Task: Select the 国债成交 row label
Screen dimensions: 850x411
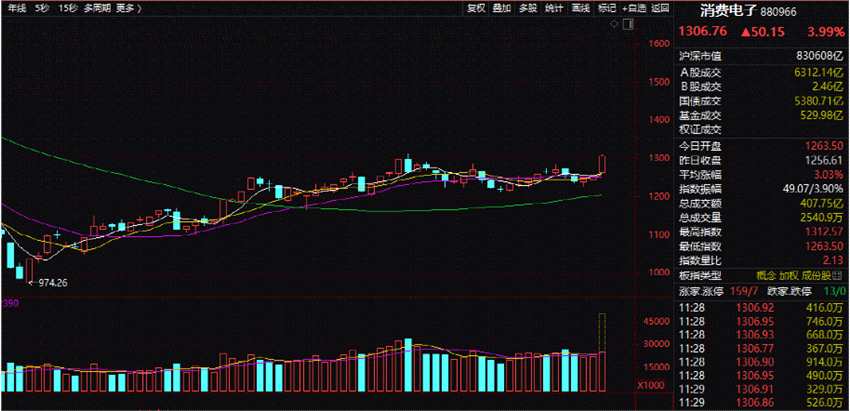Action: click(701, 101)
